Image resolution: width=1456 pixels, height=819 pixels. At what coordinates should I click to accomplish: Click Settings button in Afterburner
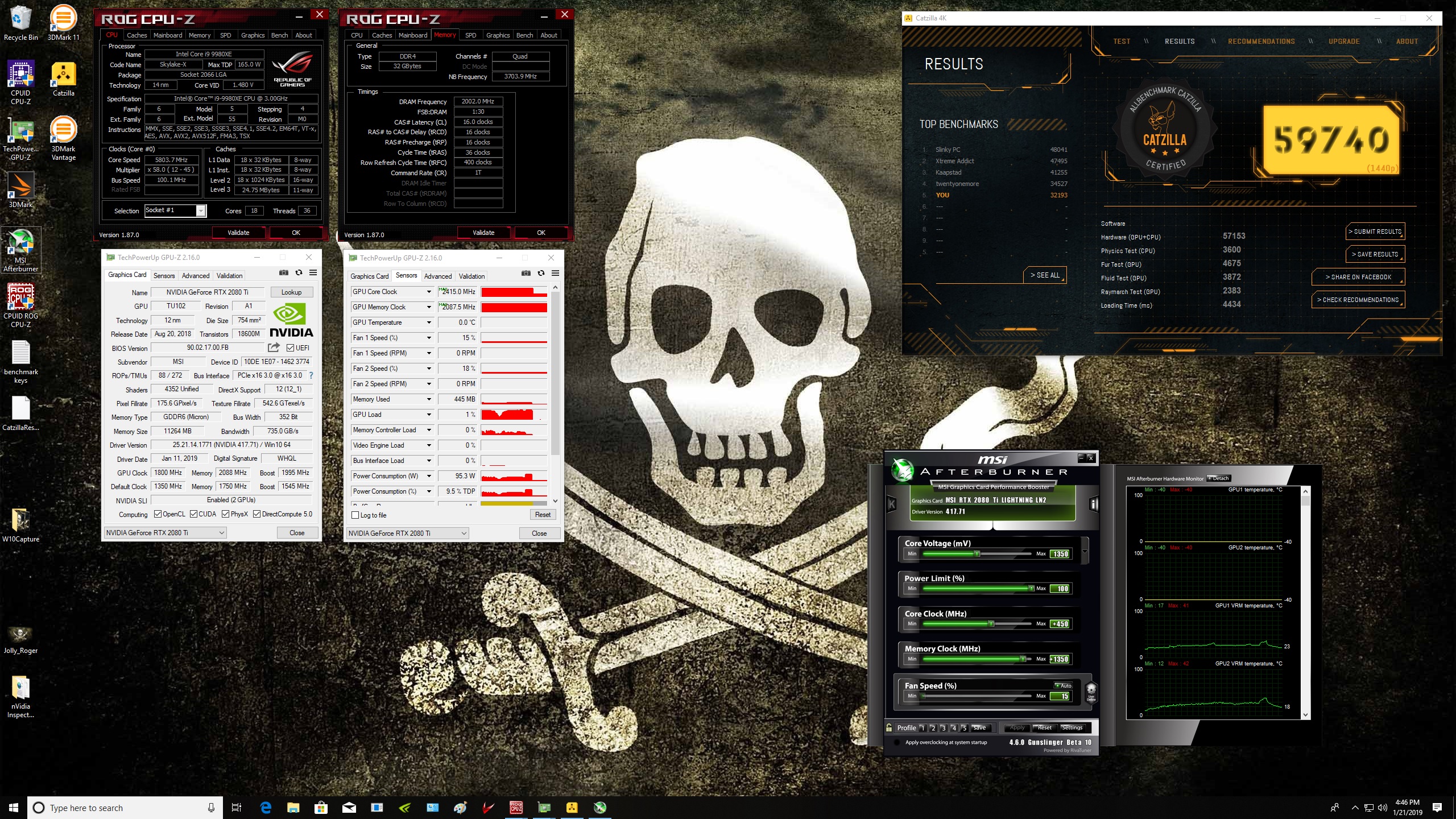coord(1072,728)
